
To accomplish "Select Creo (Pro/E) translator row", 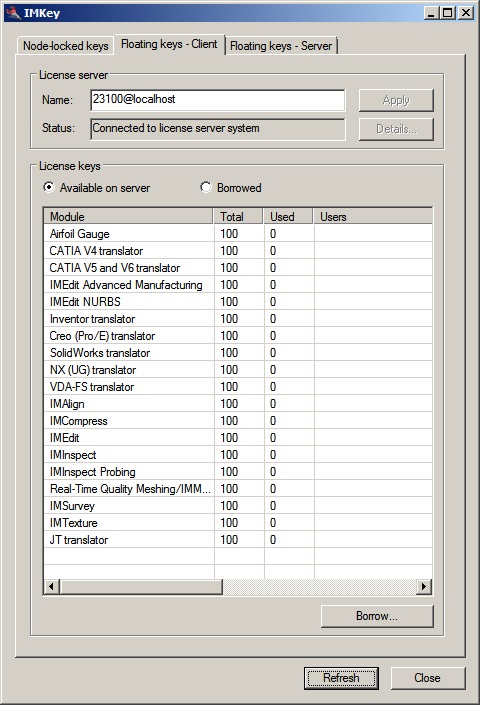I will point(238,336).
